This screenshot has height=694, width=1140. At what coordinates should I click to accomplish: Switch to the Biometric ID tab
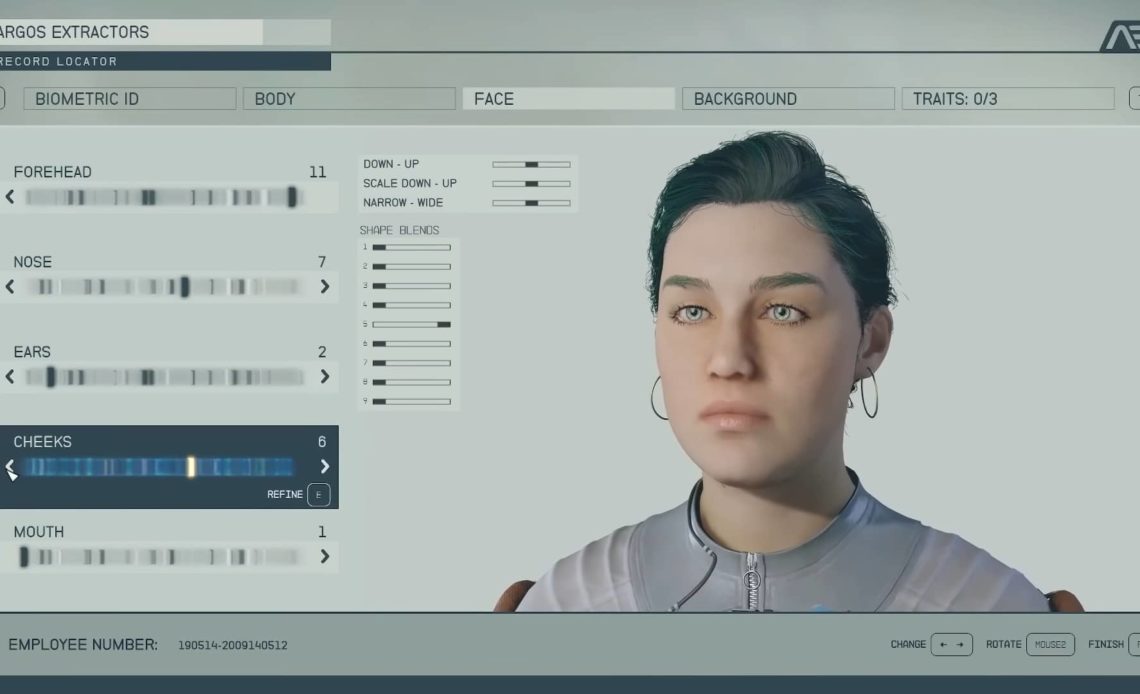pyautogui.click(x=130, y=99)
